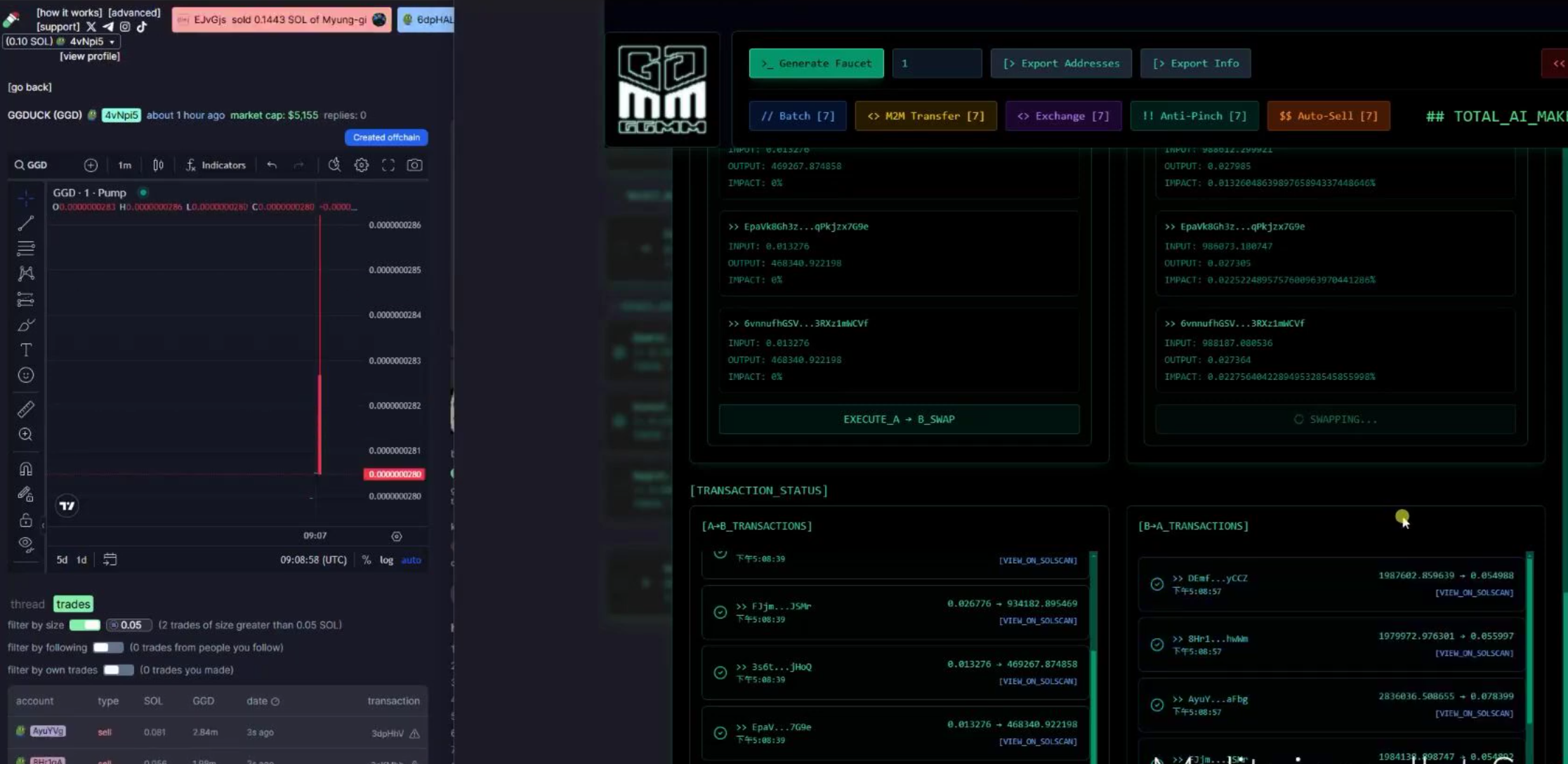
Task: Select the zoom-in magnifier tool
Action: 26,435
